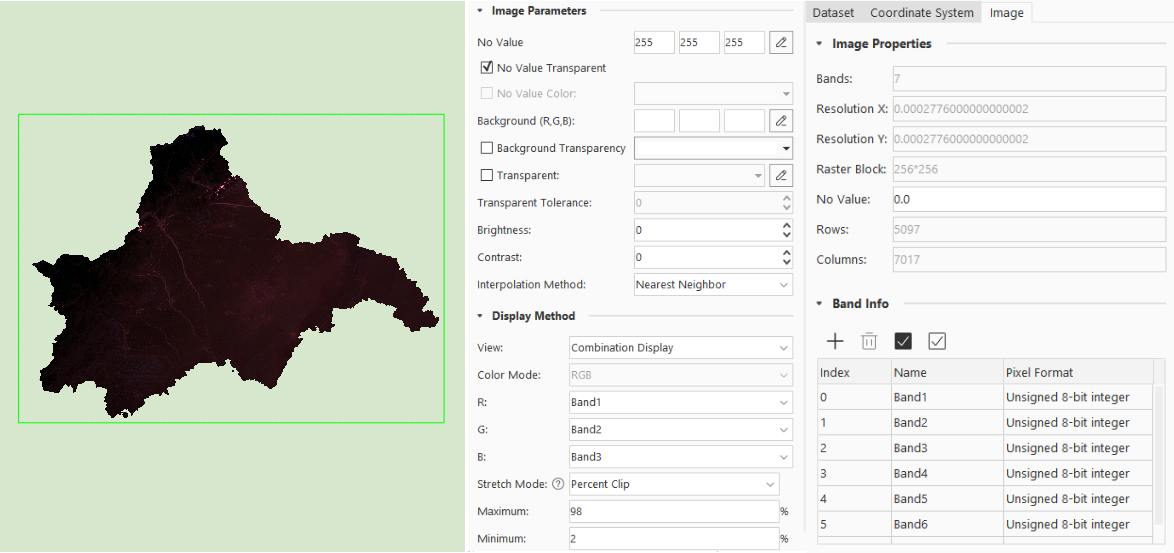Image resolution: width=1174 pixels, height=553 pixels.
Task: Switch to the Coordinate System tab
Action: (x=921, y=13)
